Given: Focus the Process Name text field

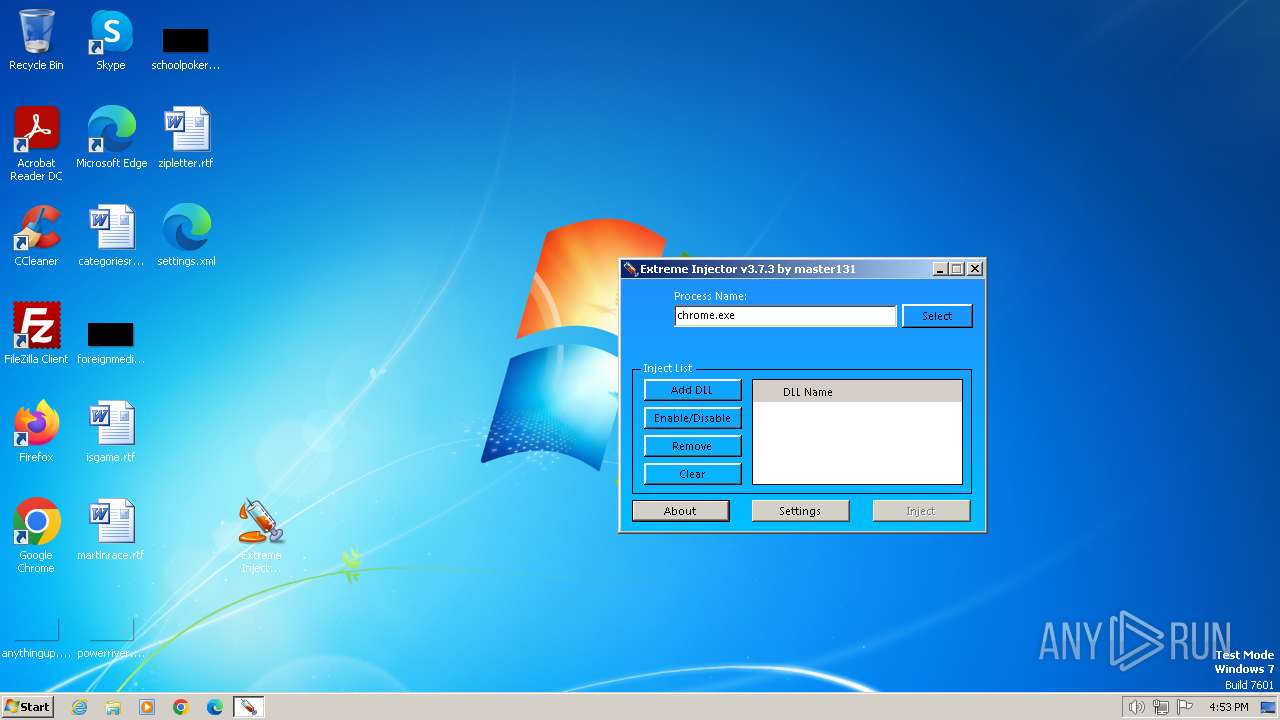Looking at the screenshot, I should pos(785,316).
